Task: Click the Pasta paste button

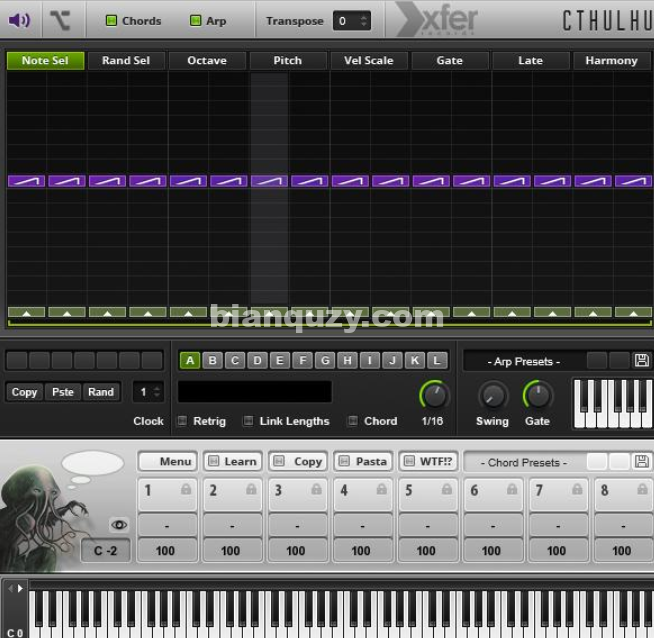Action: tap(363, 461)
